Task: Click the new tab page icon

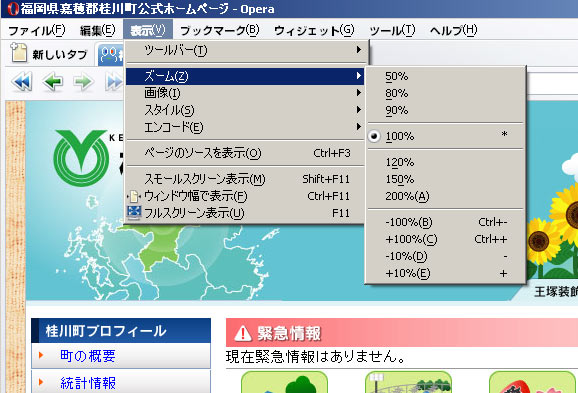Action: tap(18, 53)
